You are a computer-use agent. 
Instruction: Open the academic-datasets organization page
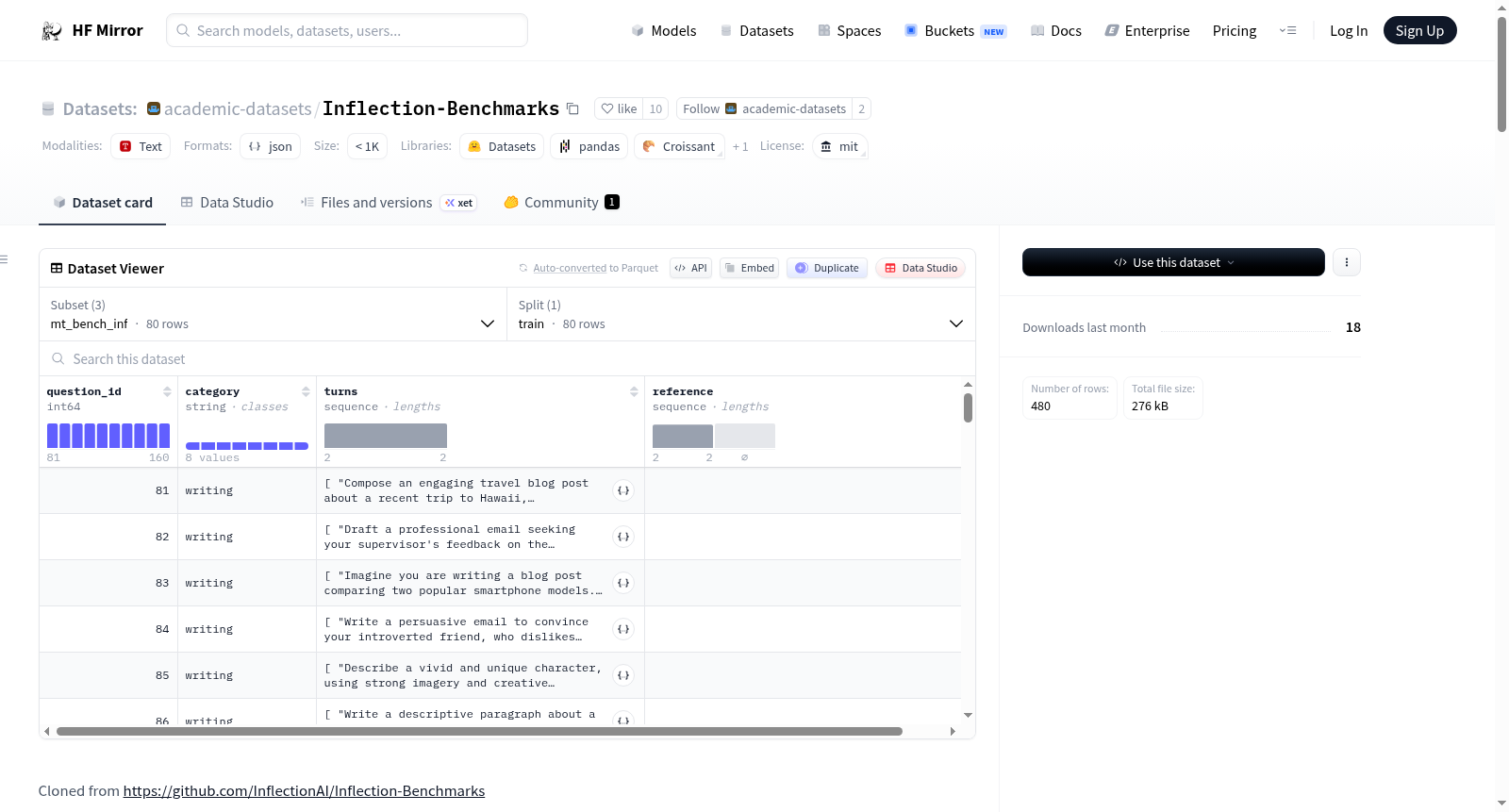pyautogui.click(x=238, y=108)
